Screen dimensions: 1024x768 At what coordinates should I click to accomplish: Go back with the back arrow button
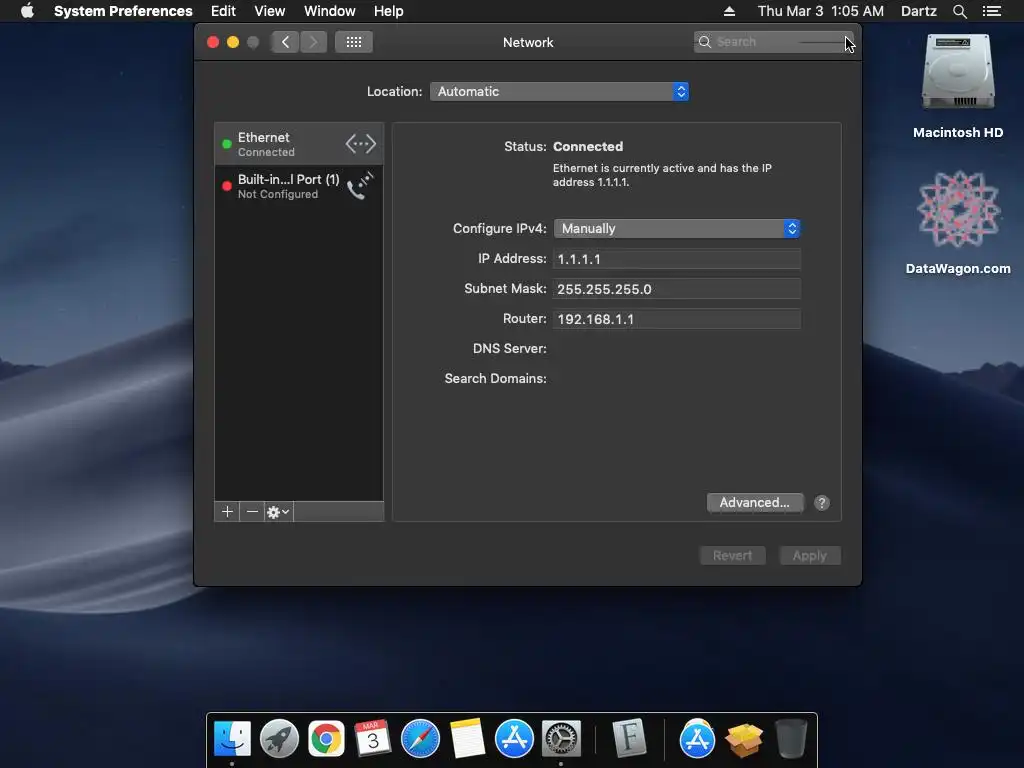(x=285, y=42)
